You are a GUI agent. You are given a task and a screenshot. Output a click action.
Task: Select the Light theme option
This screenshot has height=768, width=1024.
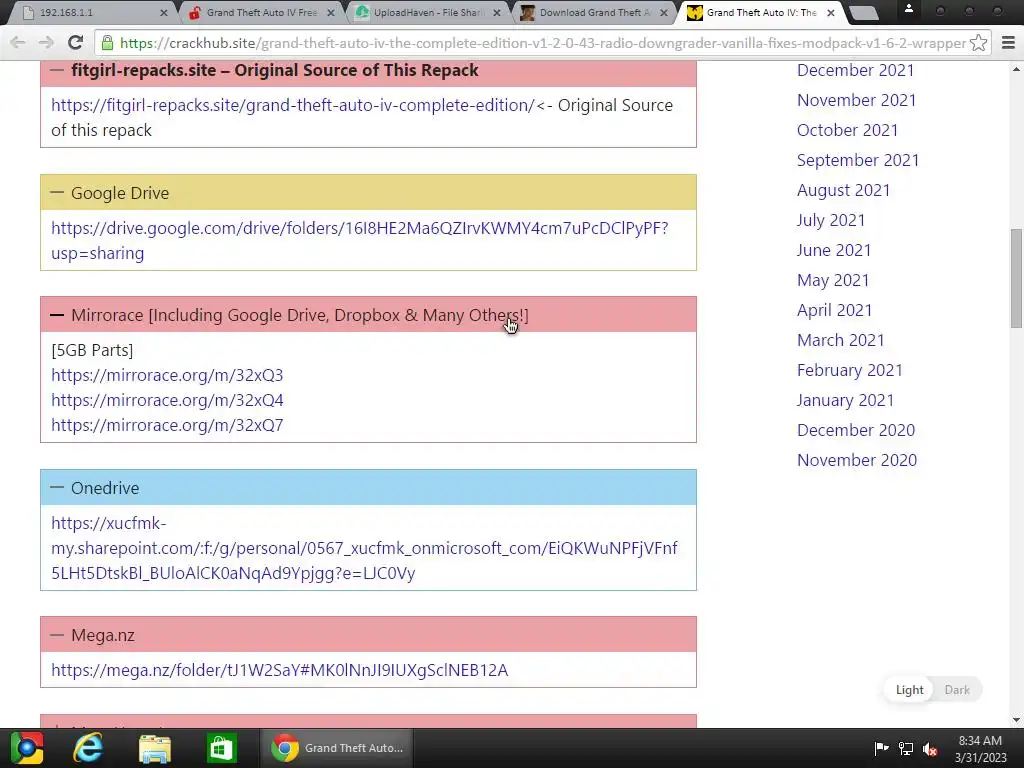point(910,690)
